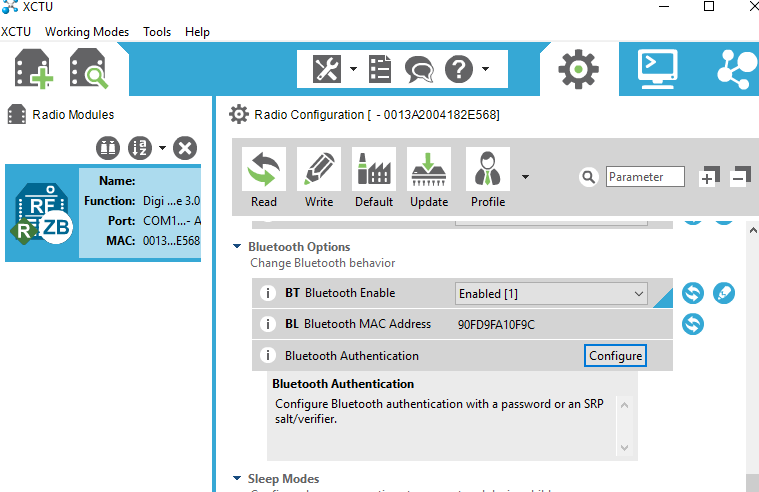Show info for BL Bluetooth MAC Address
The width and height of the screenshot is (759, 492).
point(268,324)
